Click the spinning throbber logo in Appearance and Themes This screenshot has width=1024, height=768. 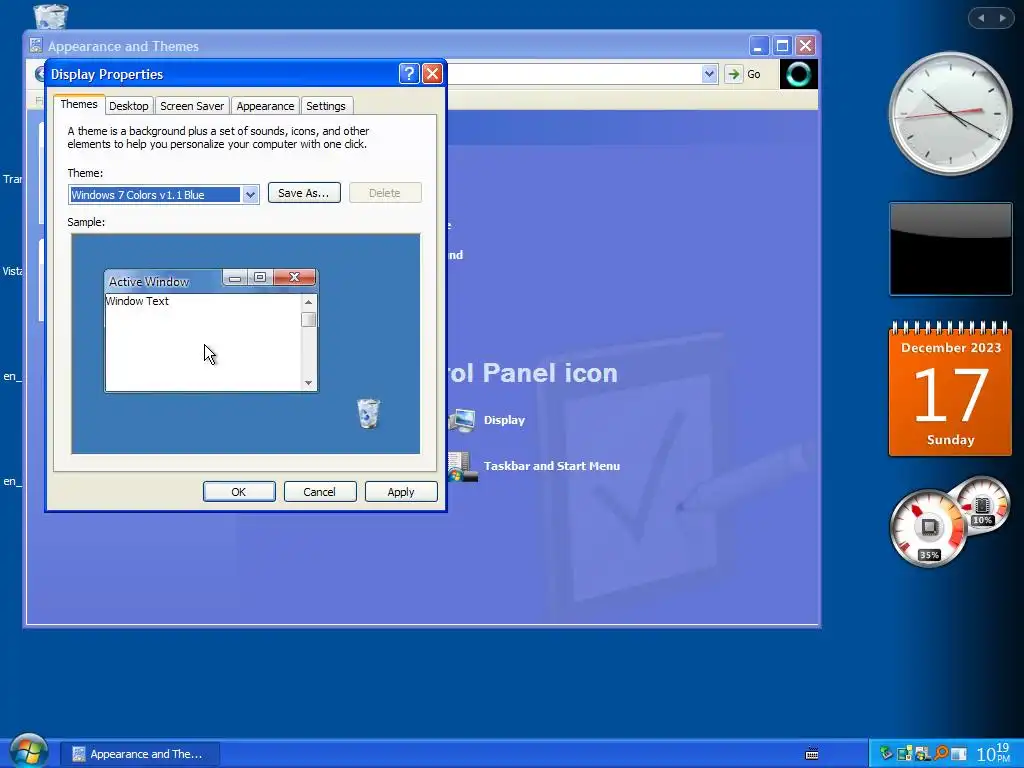[x=798, y=74]
